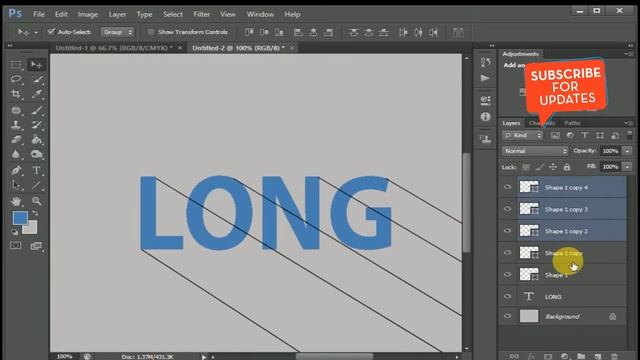
Task: Filter layers by pixel layers icon
Action: tap(555, 135)
